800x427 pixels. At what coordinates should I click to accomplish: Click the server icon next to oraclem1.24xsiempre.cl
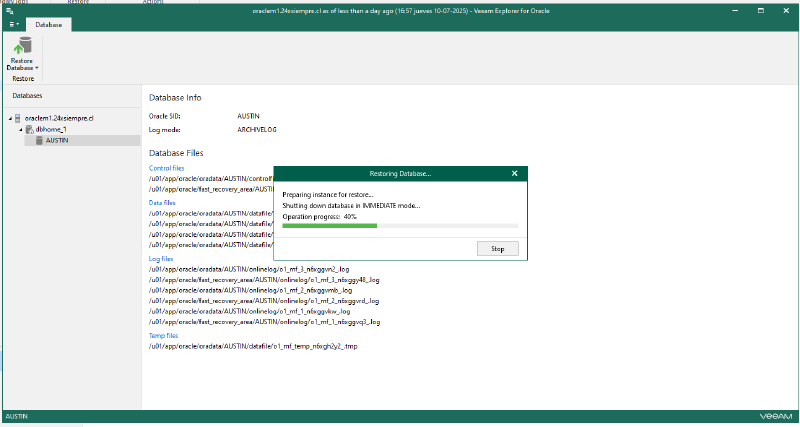point(18,118)
